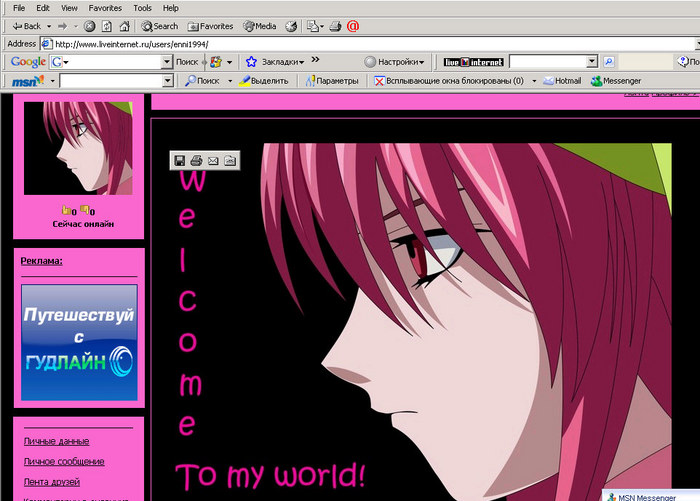The image size is (700, 501).
Task: Expand pop-up blocker options dropdown
Action: (x=534, y=81)
